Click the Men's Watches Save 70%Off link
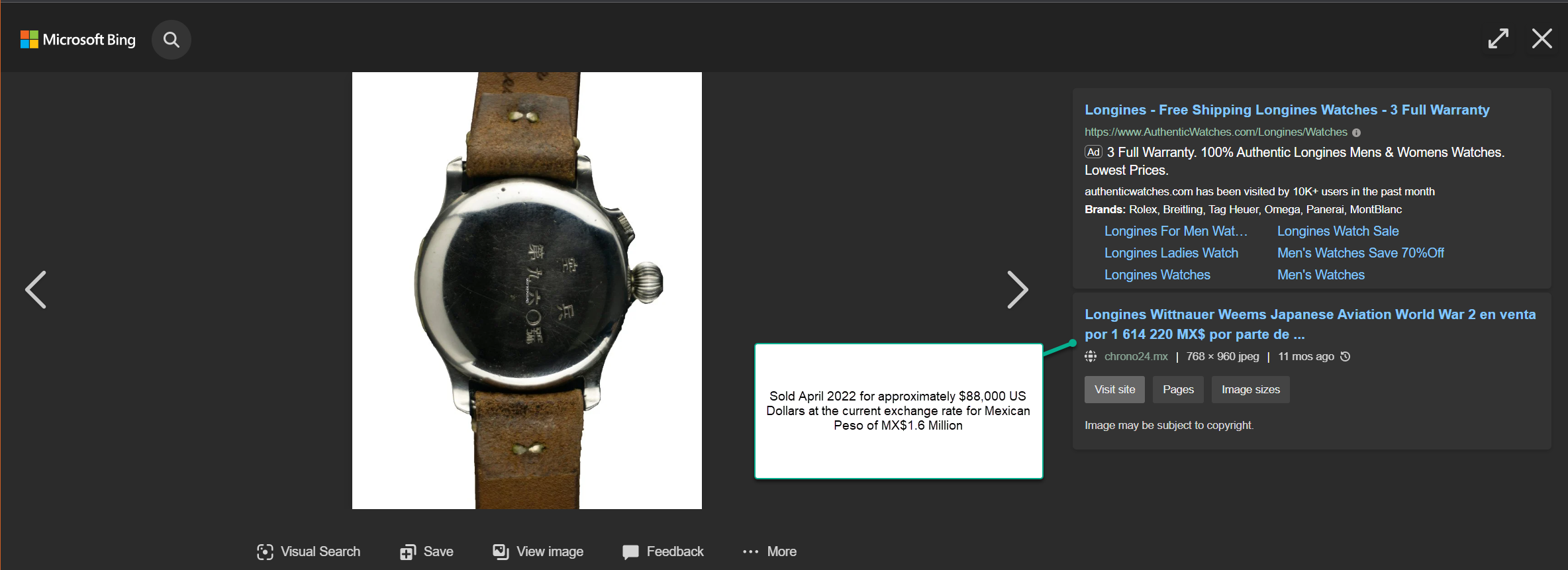Viewport: 1568px width, 570px height. pos(1360,253)
